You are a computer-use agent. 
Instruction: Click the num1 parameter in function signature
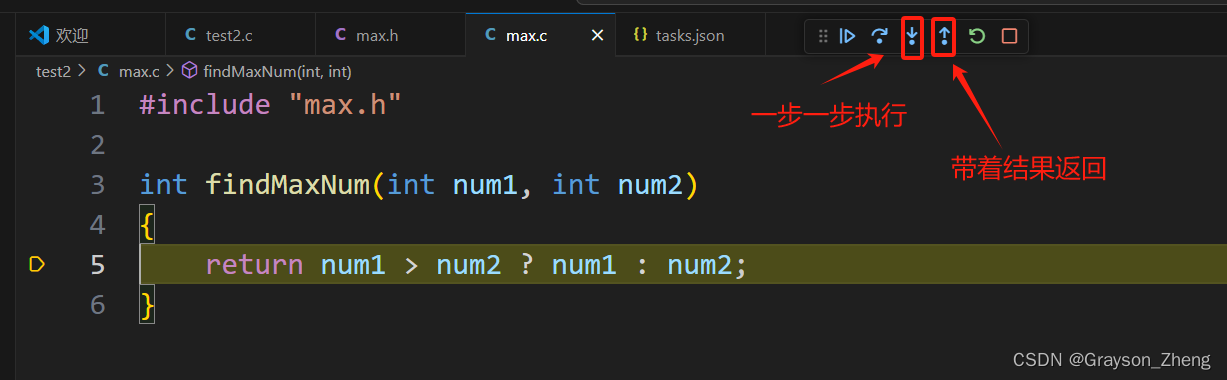(x=485, y=184)
